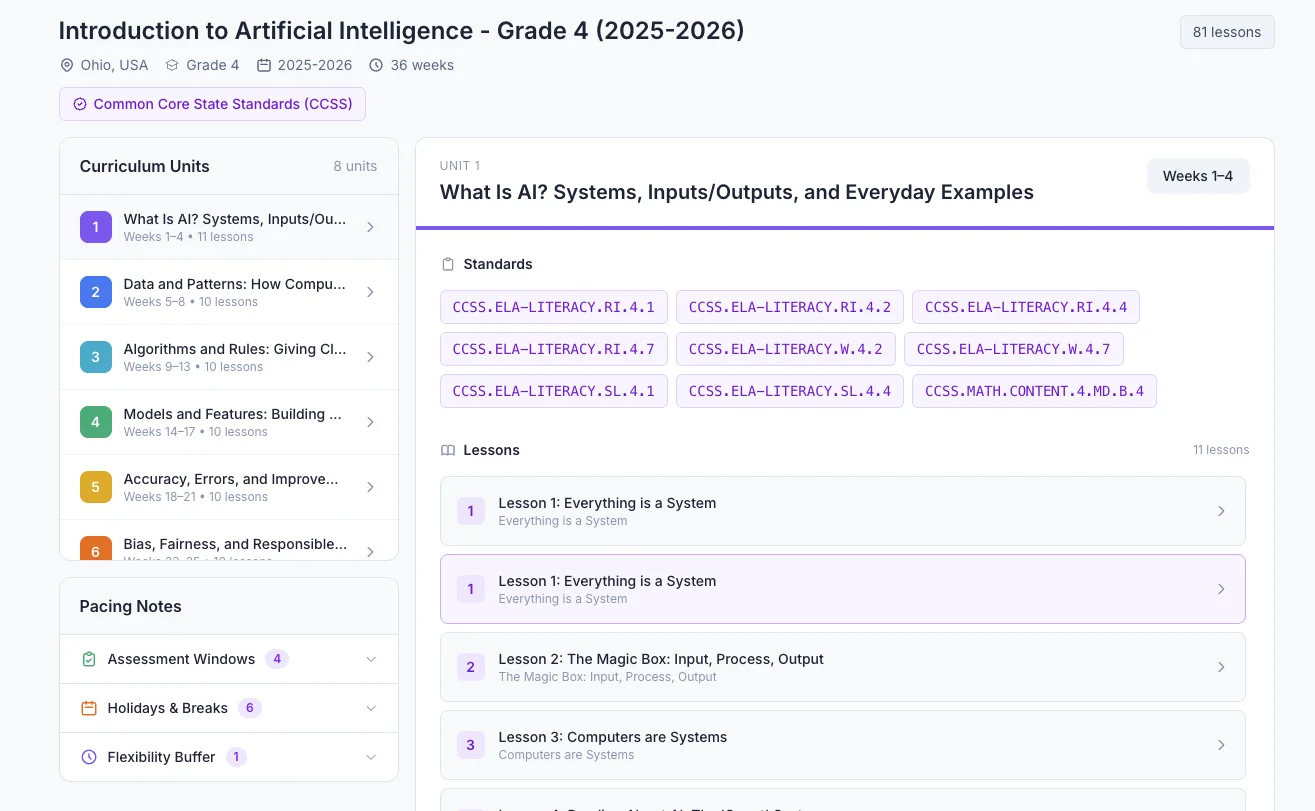This screenshot has height=811, width=1315.
Task: Click the open book icon beside Lessons
Action: [x=447, y=450]
